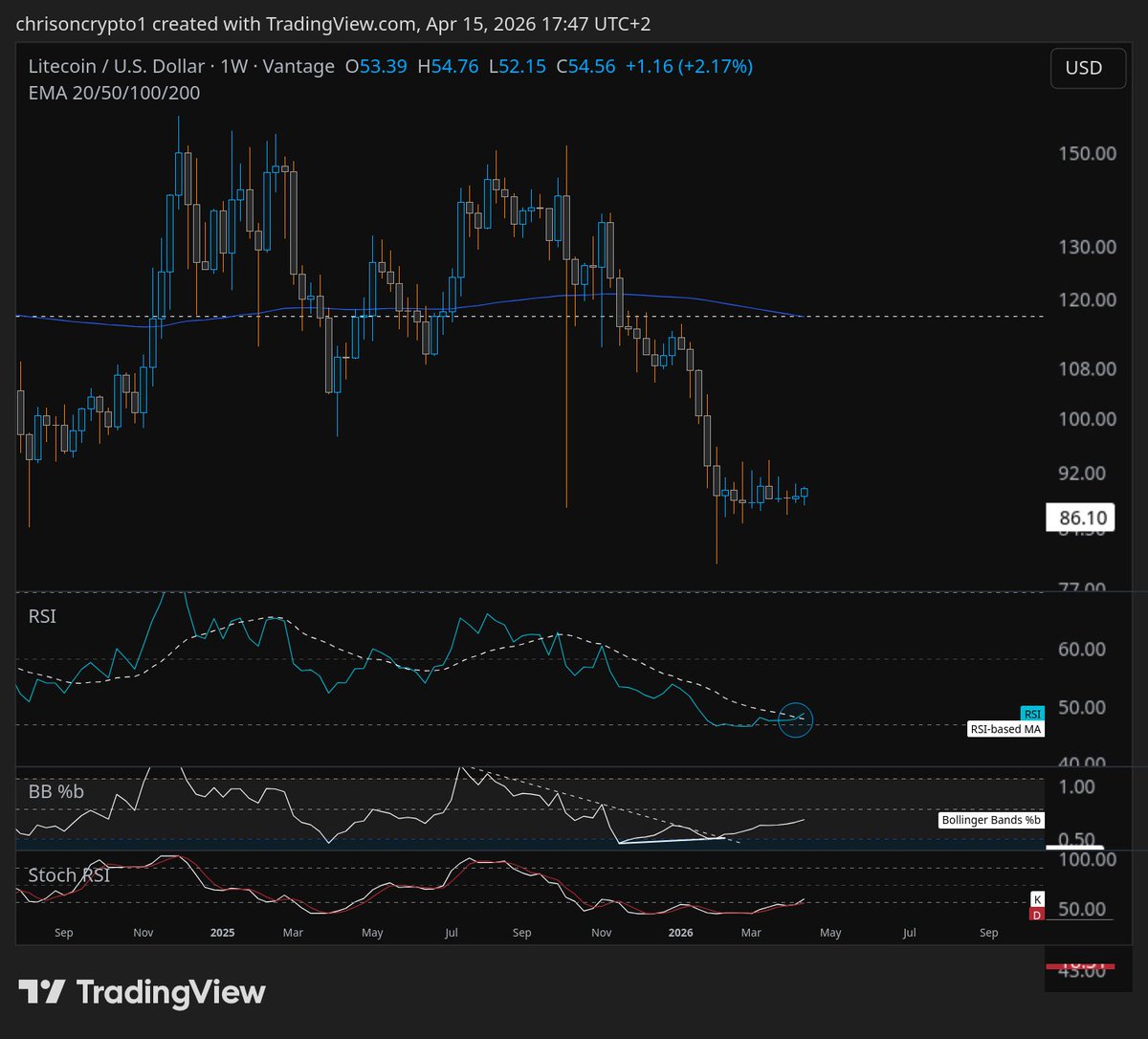Click the 2025 label on time axis
Viewport: 1148px width, 1039px height.
pos(222,932)
